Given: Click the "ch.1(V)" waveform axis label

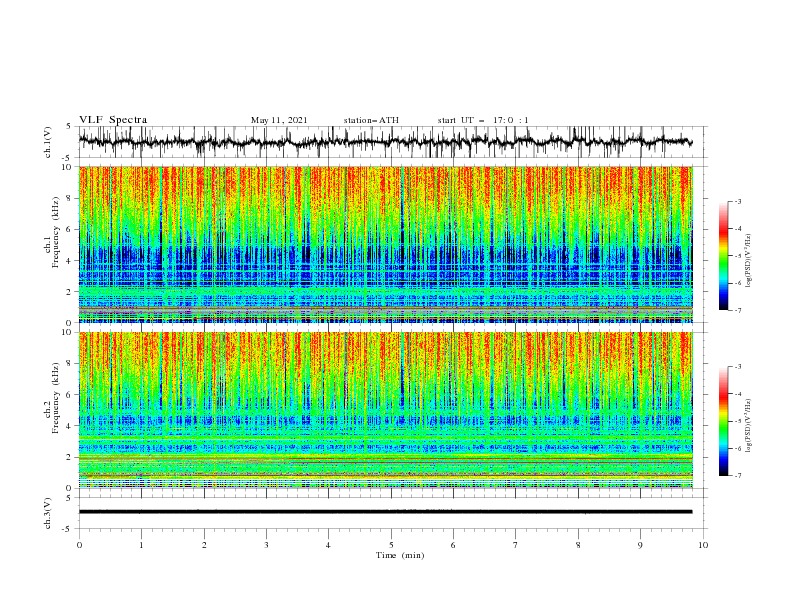Looking at the screenshot, I should pyautogui.click(x=48, y=142).
